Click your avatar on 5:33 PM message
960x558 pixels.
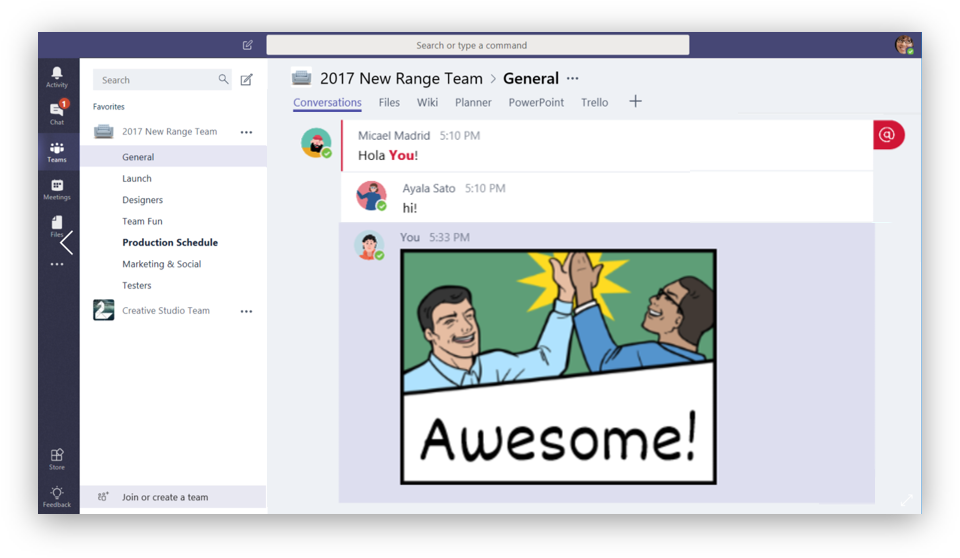pyautogui.click(x=369, y=246)
